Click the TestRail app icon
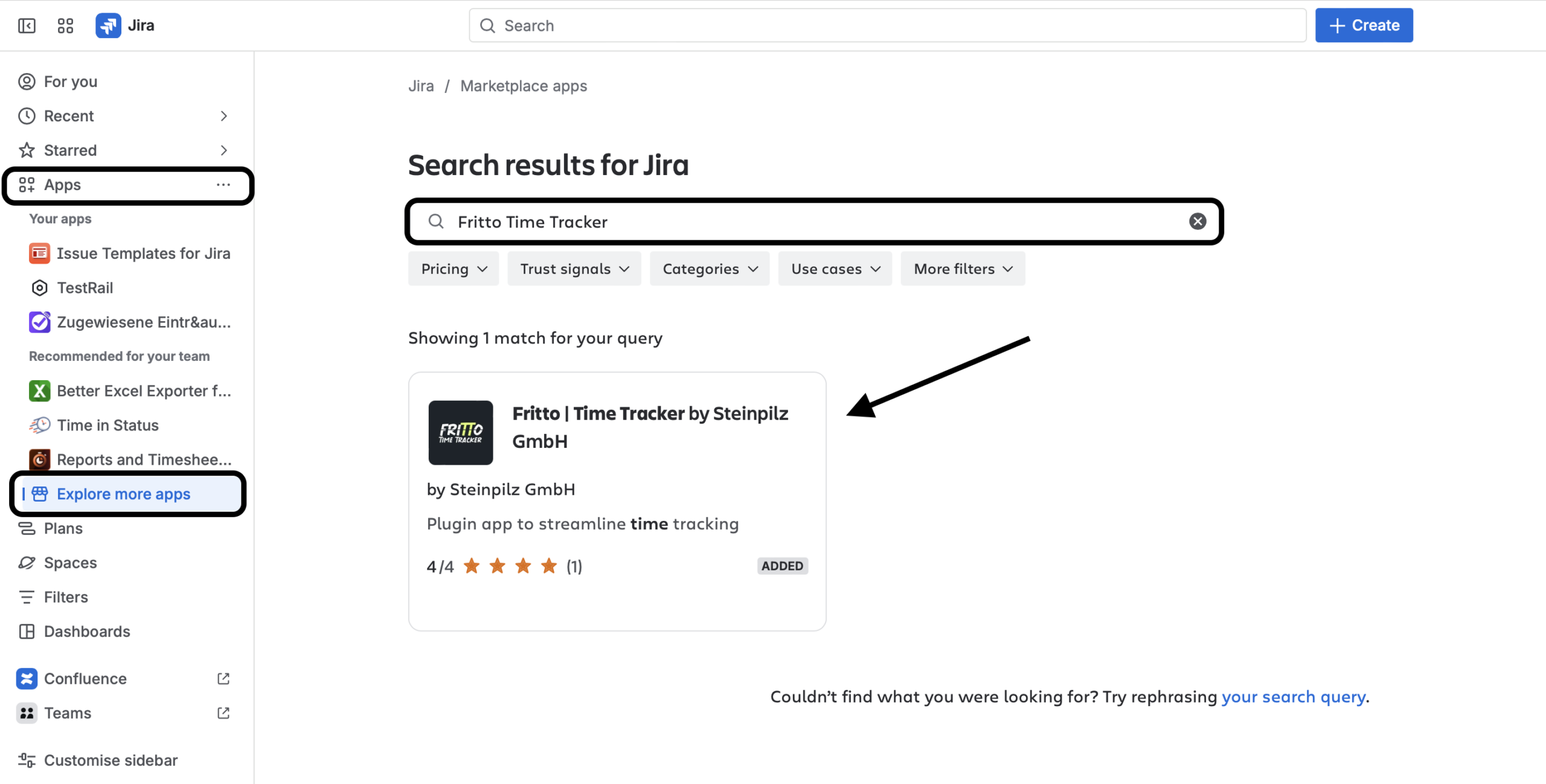 [x=39, y=288]
